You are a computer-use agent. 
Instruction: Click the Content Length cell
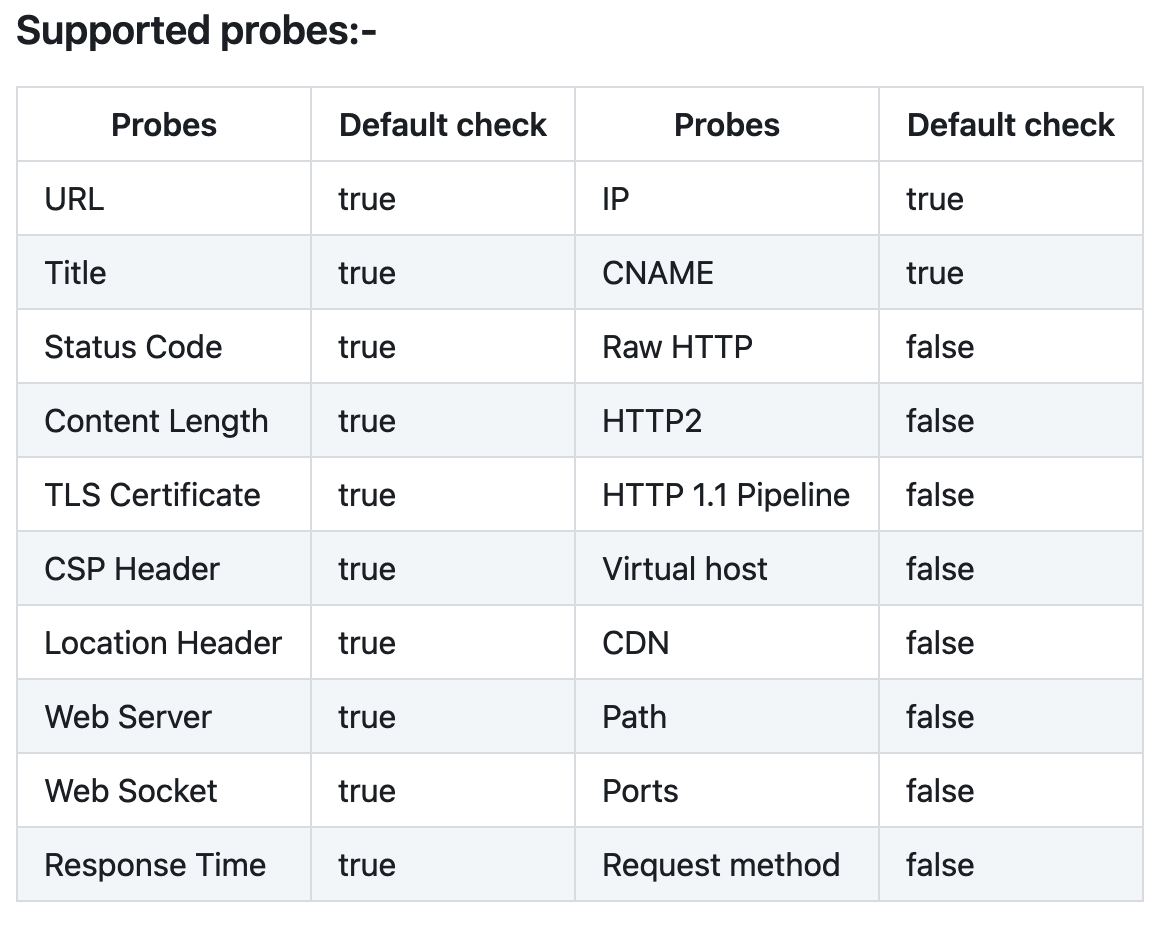click(164, 420)
